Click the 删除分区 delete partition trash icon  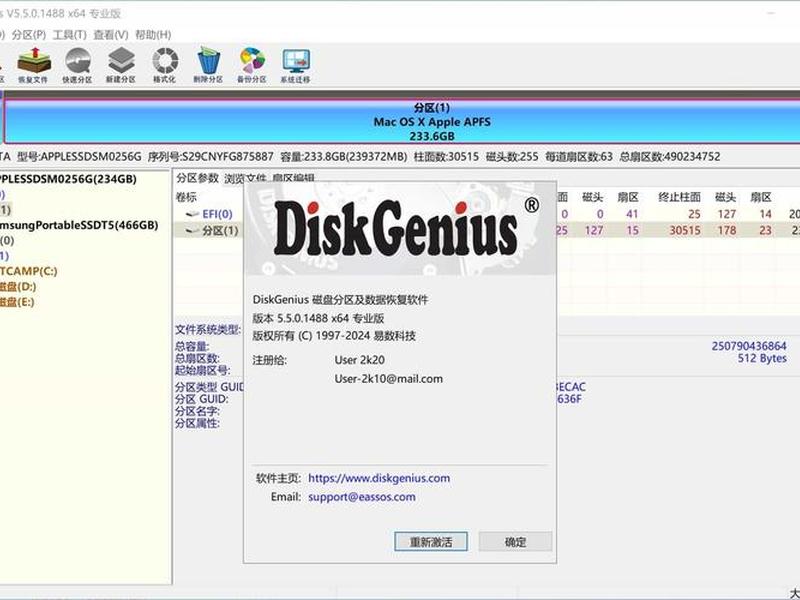pos(208,65)
